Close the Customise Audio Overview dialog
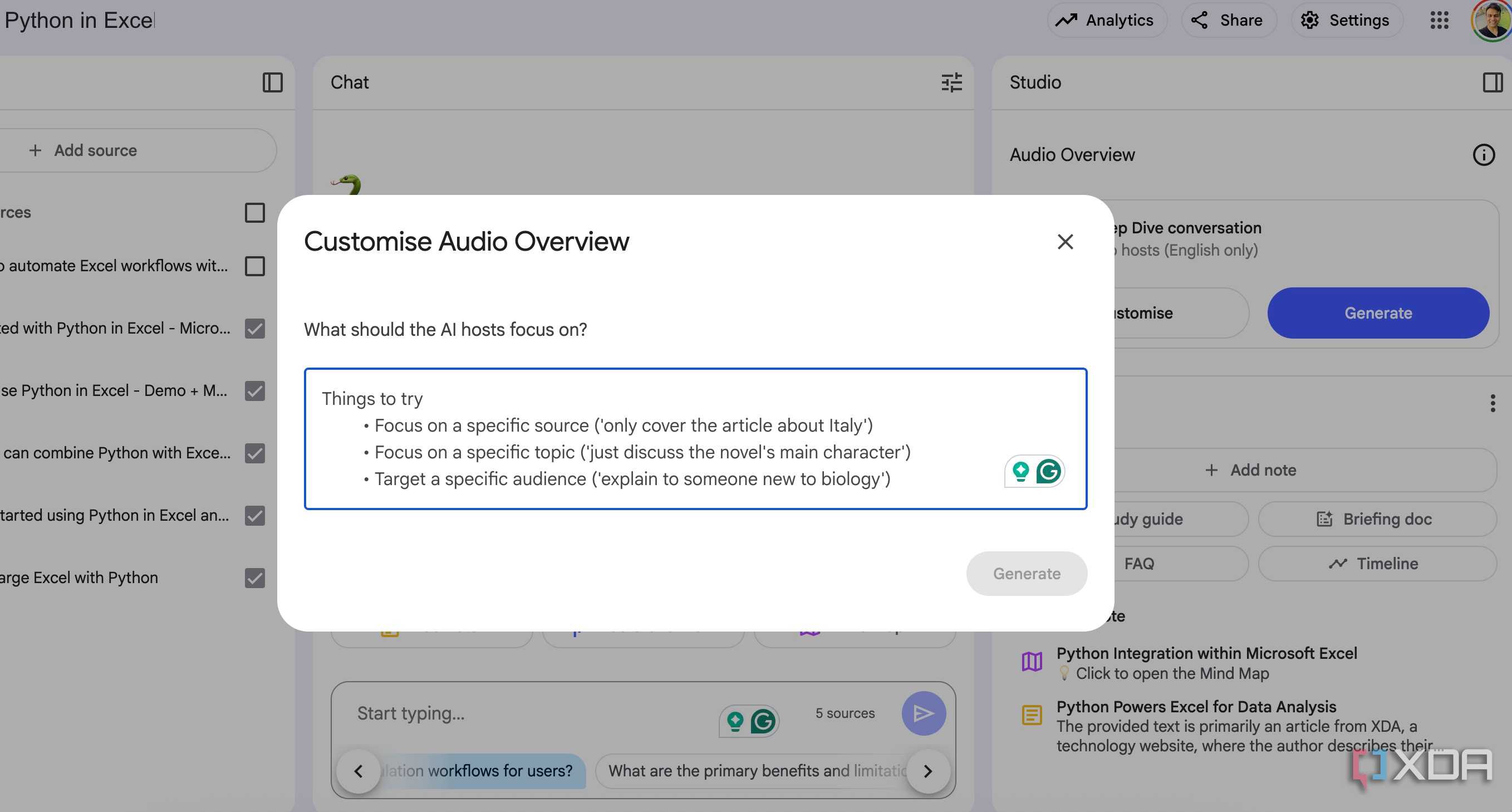The height and width of the screenshot is (812, 1512). coord(1065,241)
